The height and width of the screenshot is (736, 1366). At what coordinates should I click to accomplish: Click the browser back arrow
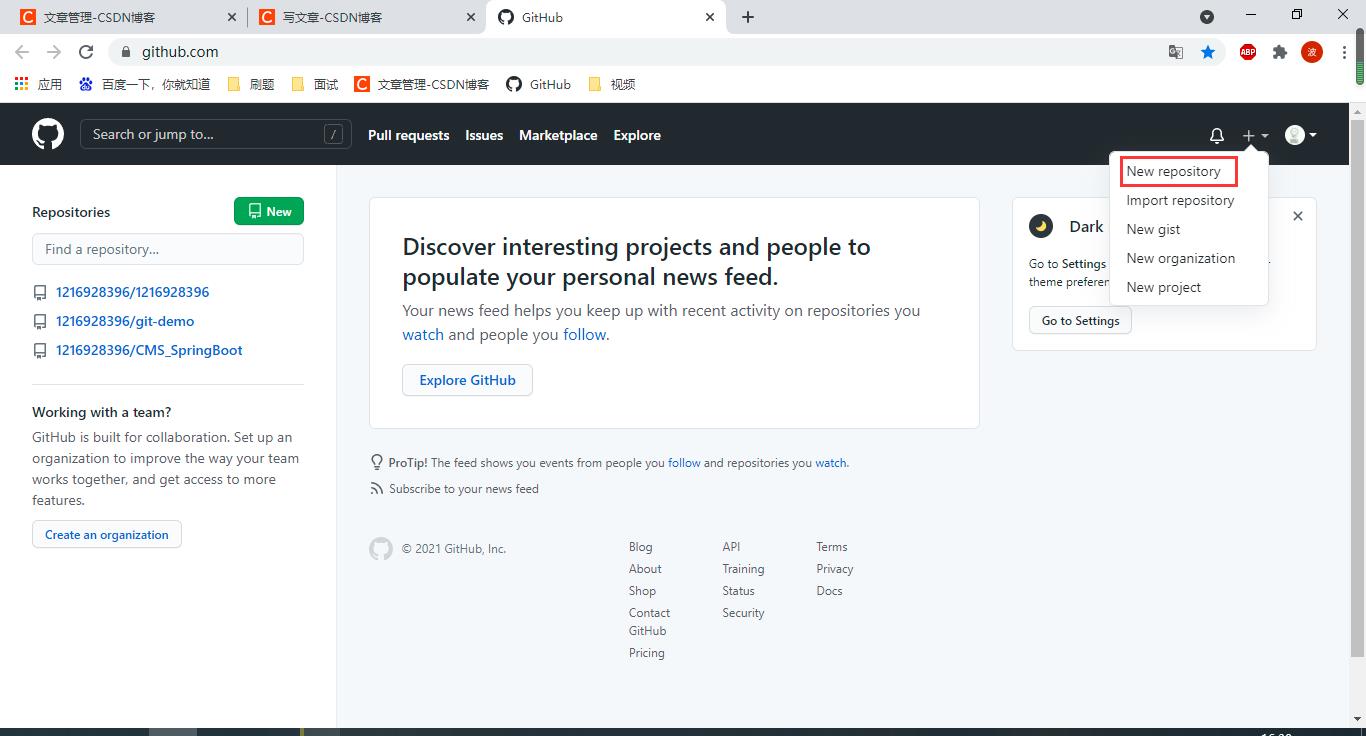click(22, 52)
